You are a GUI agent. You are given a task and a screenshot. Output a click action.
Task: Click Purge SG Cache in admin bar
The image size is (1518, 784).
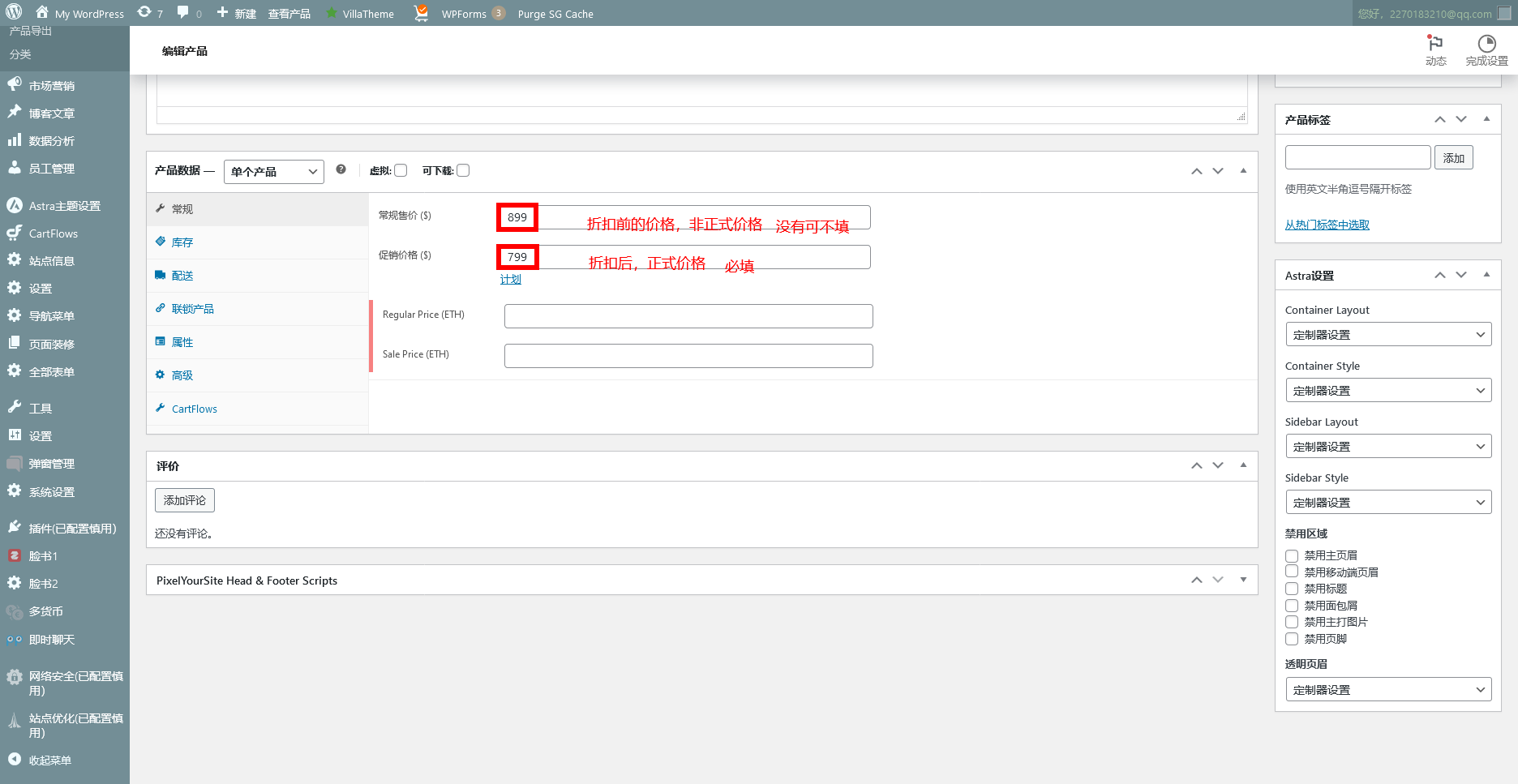(x=555, y=14)
